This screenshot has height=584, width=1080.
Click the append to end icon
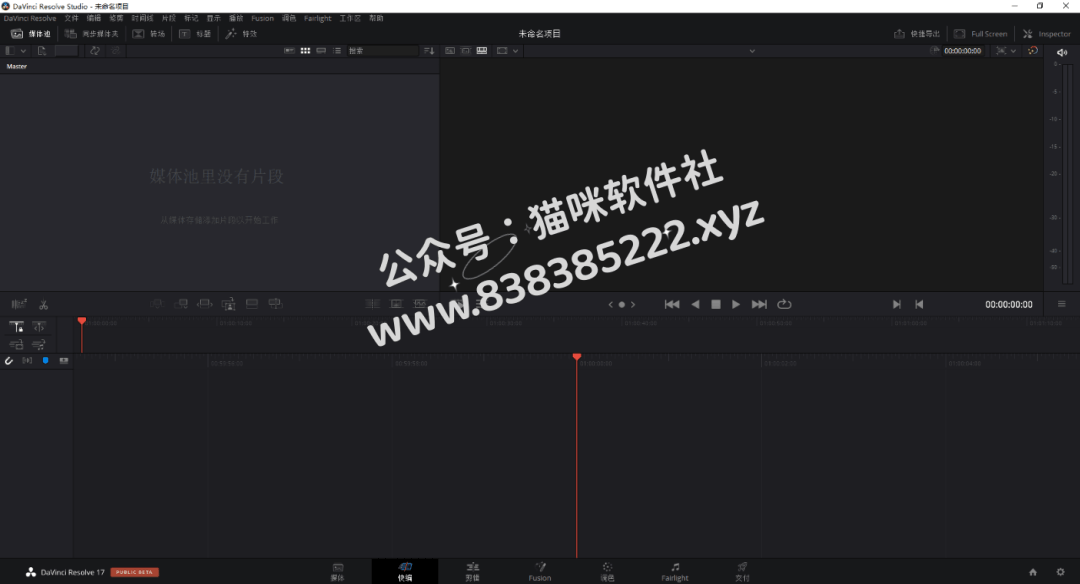click(181, 304)
